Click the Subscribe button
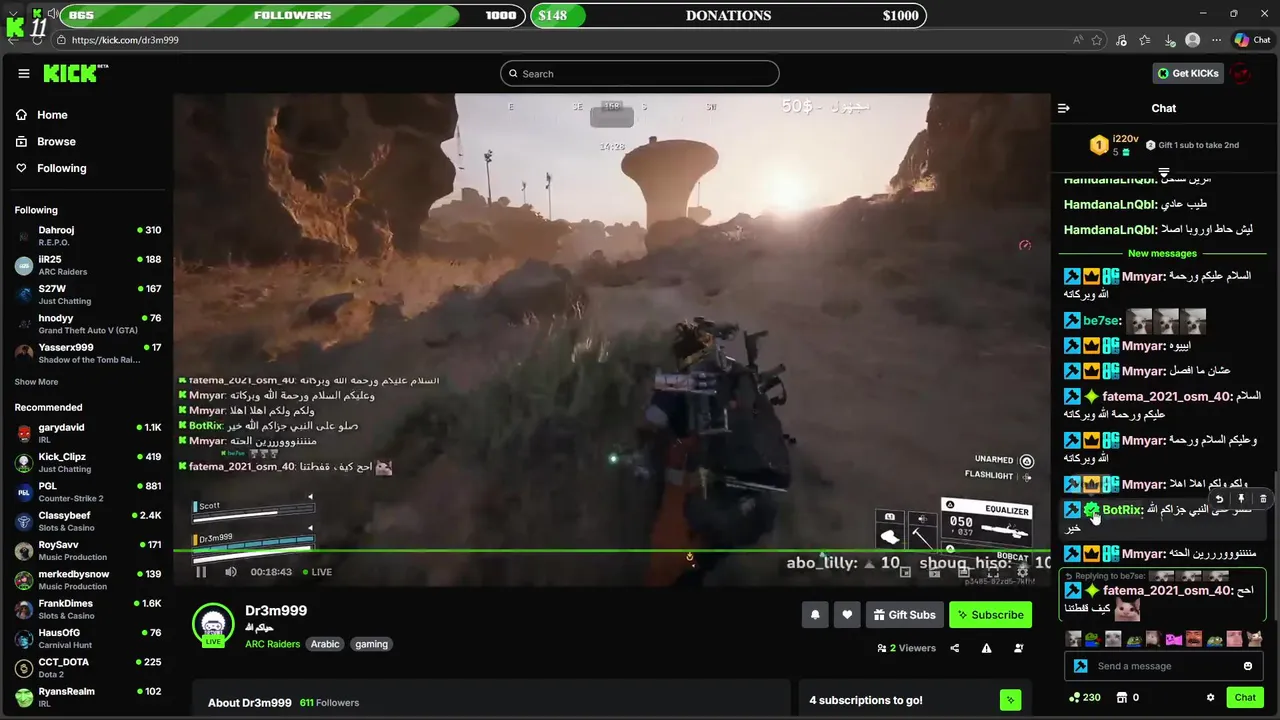This screenshot has height=720, width=1280. pyautogui.click(x=990, y=615)
